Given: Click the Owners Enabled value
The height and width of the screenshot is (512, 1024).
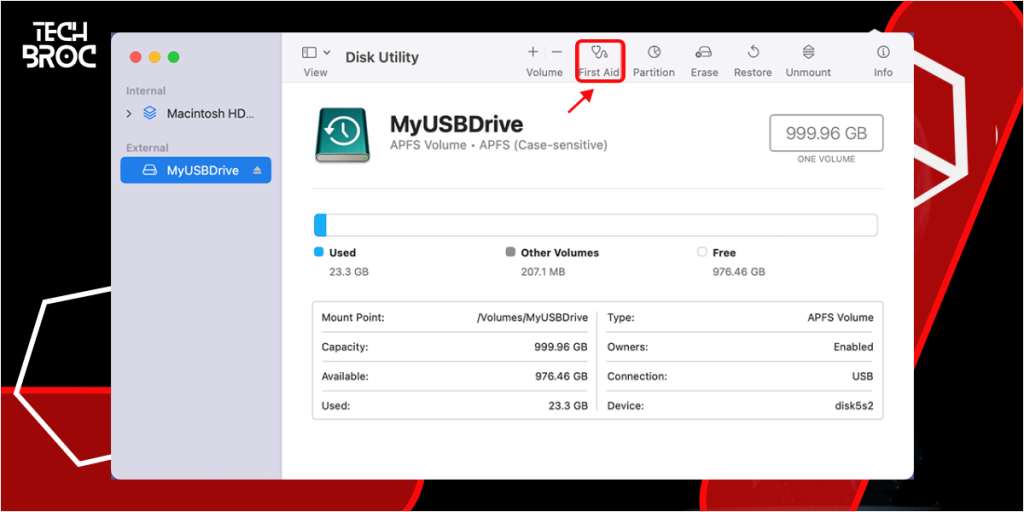Looking at the screenshot, I should (x=853, y=347).
